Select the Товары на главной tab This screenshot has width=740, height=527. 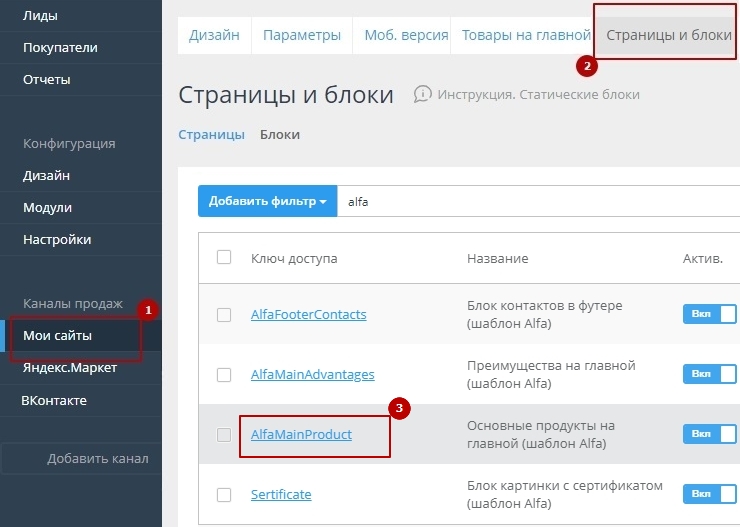pos(526,35)
